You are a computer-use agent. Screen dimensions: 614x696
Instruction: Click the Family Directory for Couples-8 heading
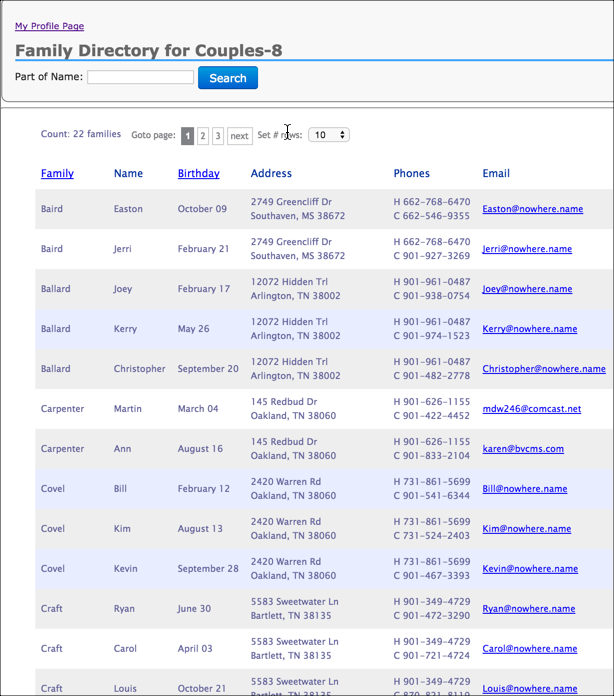point(149,51)
